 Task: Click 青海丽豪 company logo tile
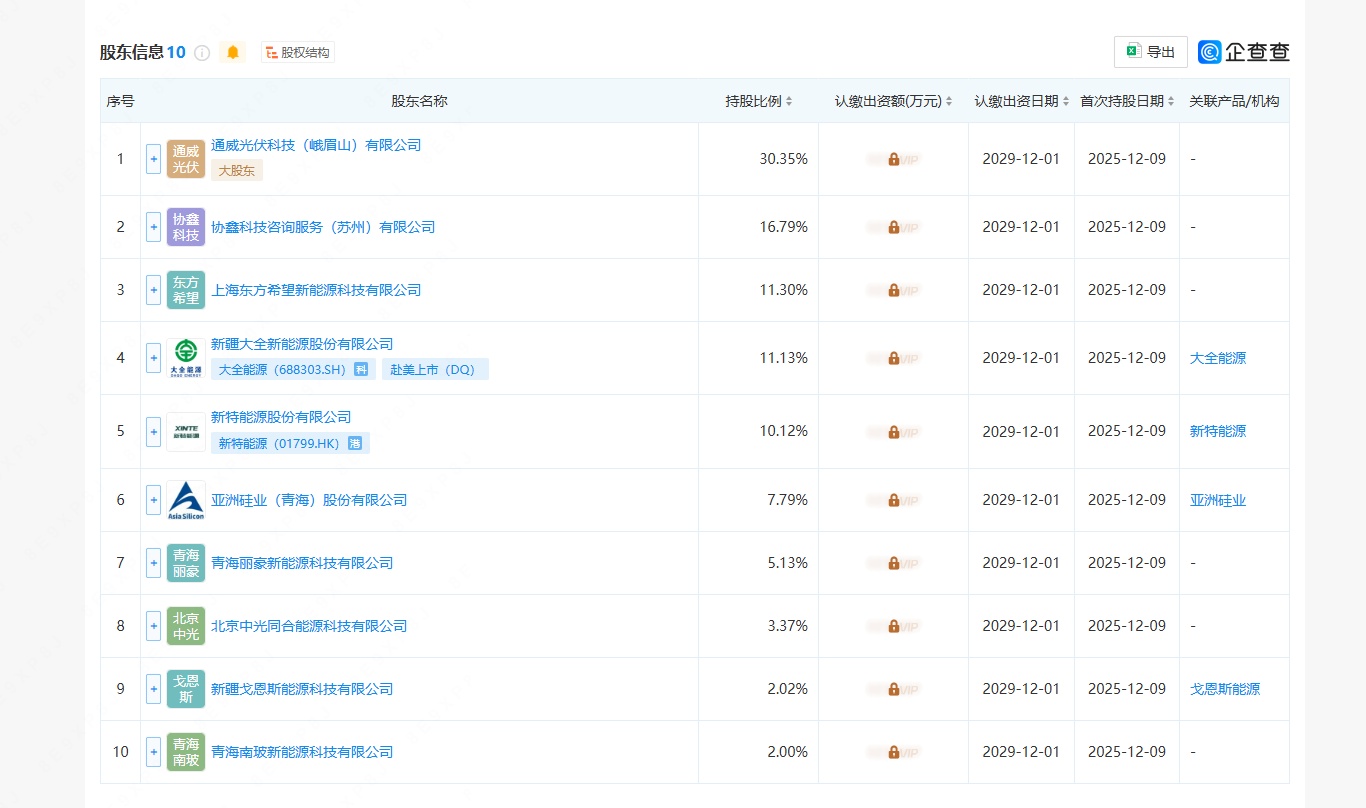(186, 563)
